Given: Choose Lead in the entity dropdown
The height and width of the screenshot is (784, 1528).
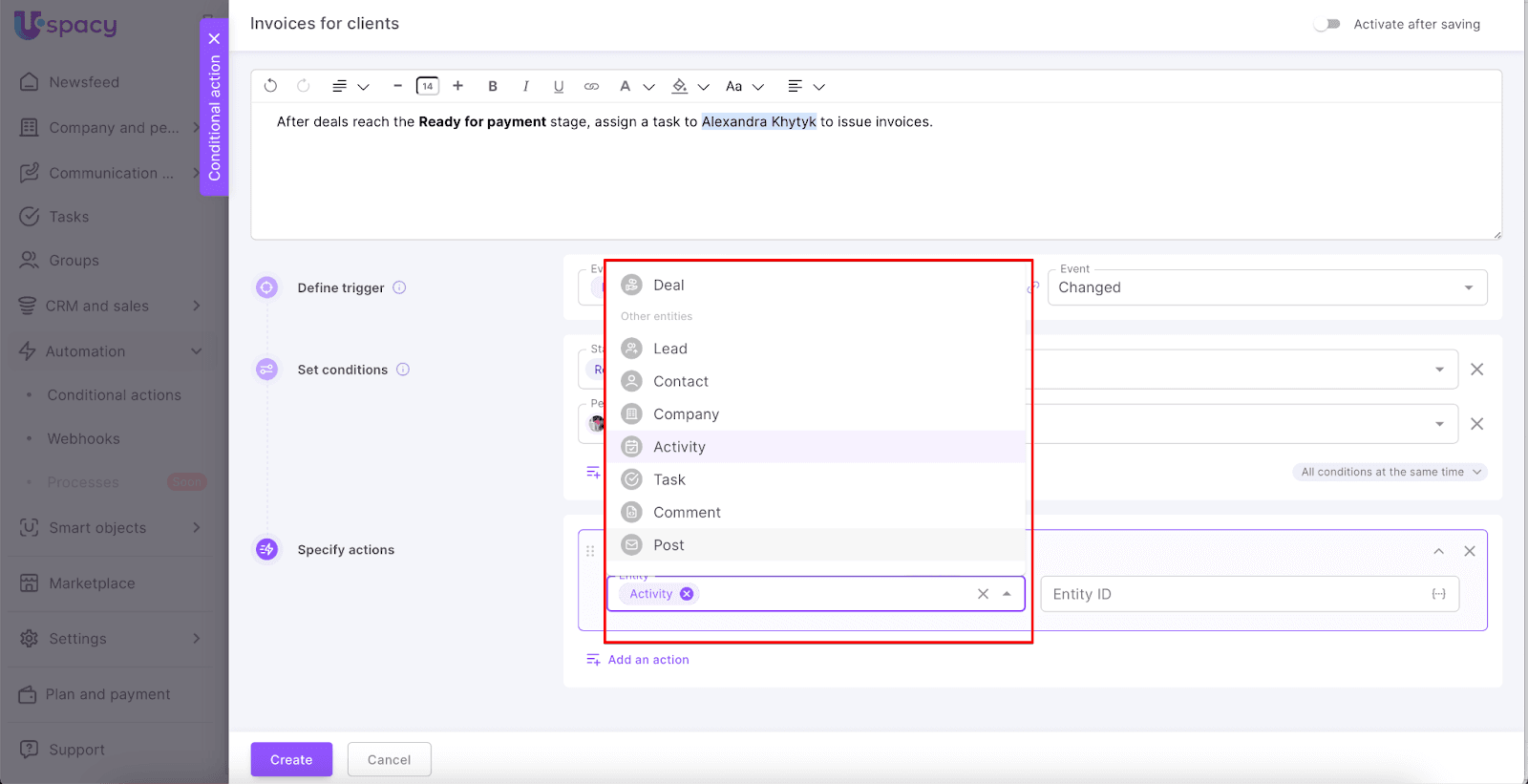Looking at the screenshot, I should point(669,349).
